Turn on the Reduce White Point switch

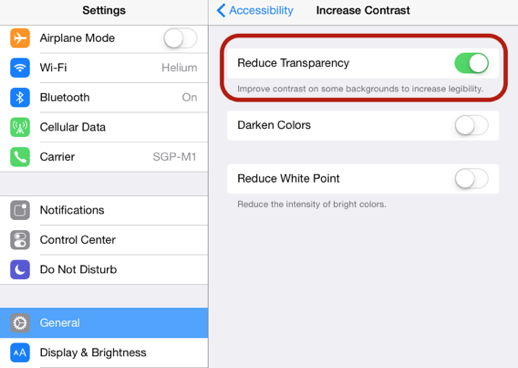[x=472, y=179]
